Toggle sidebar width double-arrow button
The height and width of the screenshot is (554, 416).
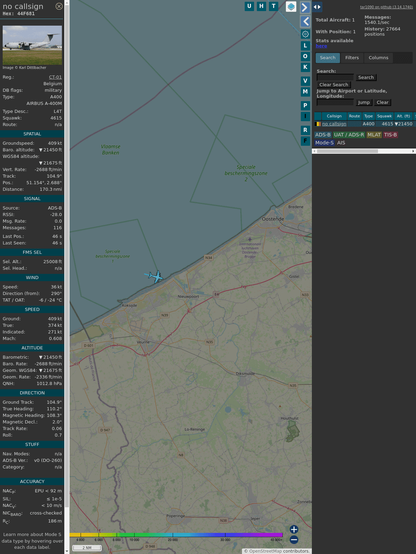click(x=317, y=7)
